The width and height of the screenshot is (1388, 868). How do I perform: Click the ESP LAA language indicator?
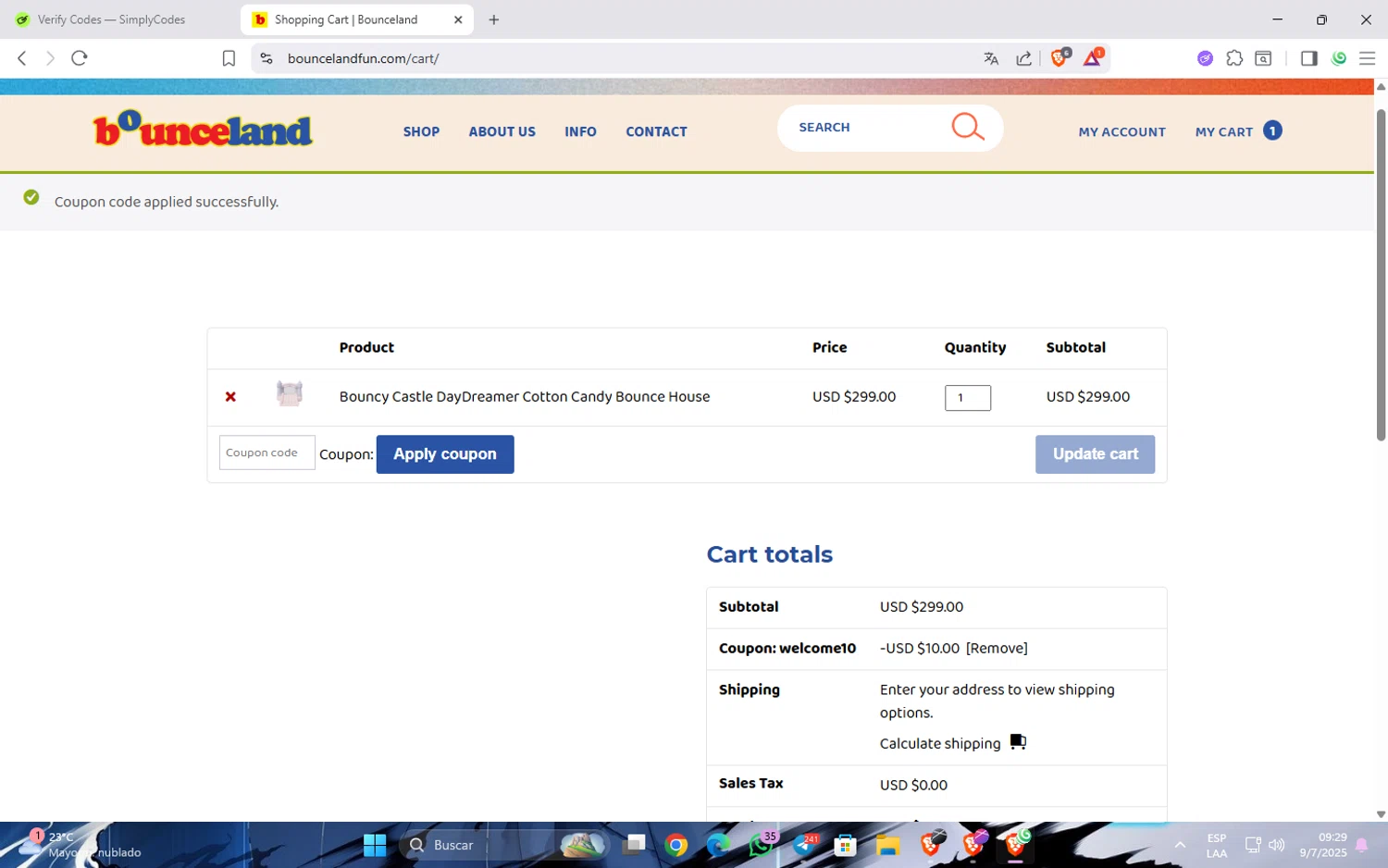(x=1216, y=845)
